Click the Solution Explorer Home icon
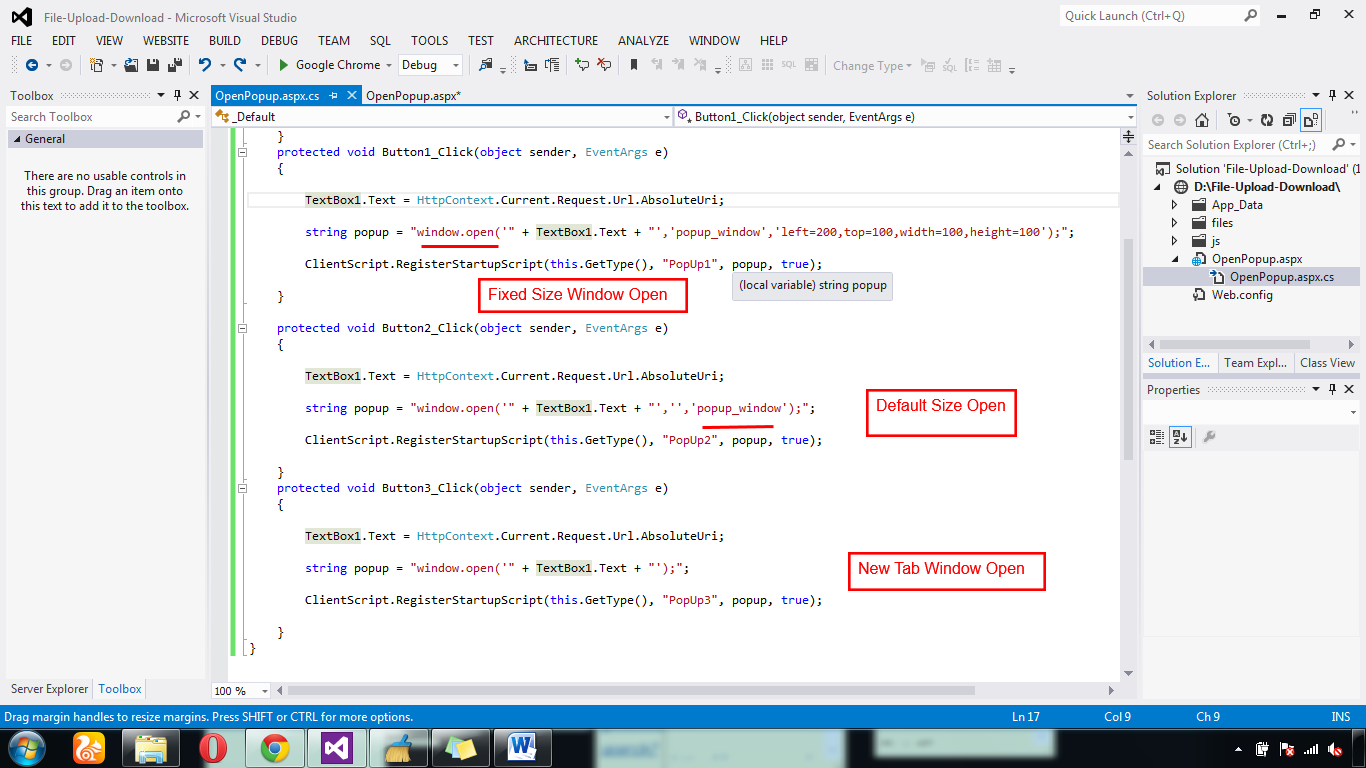1366x768 pixels. 1202,120
